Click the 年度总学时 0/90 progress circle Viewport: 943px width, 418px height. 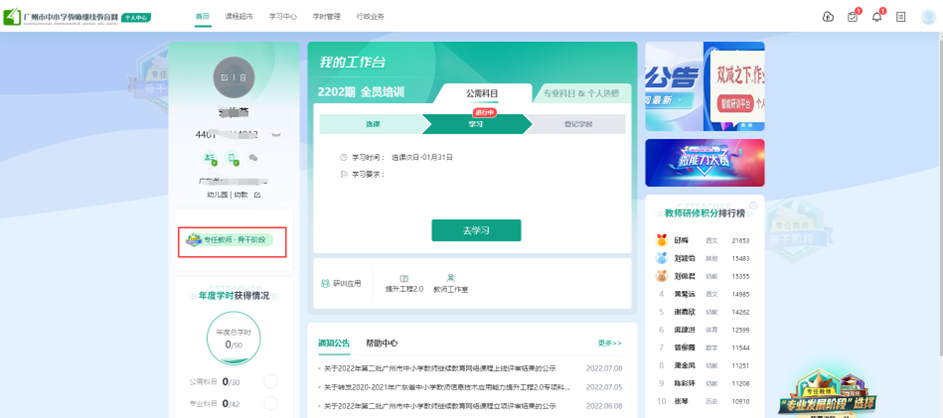(x=233, y=337)
